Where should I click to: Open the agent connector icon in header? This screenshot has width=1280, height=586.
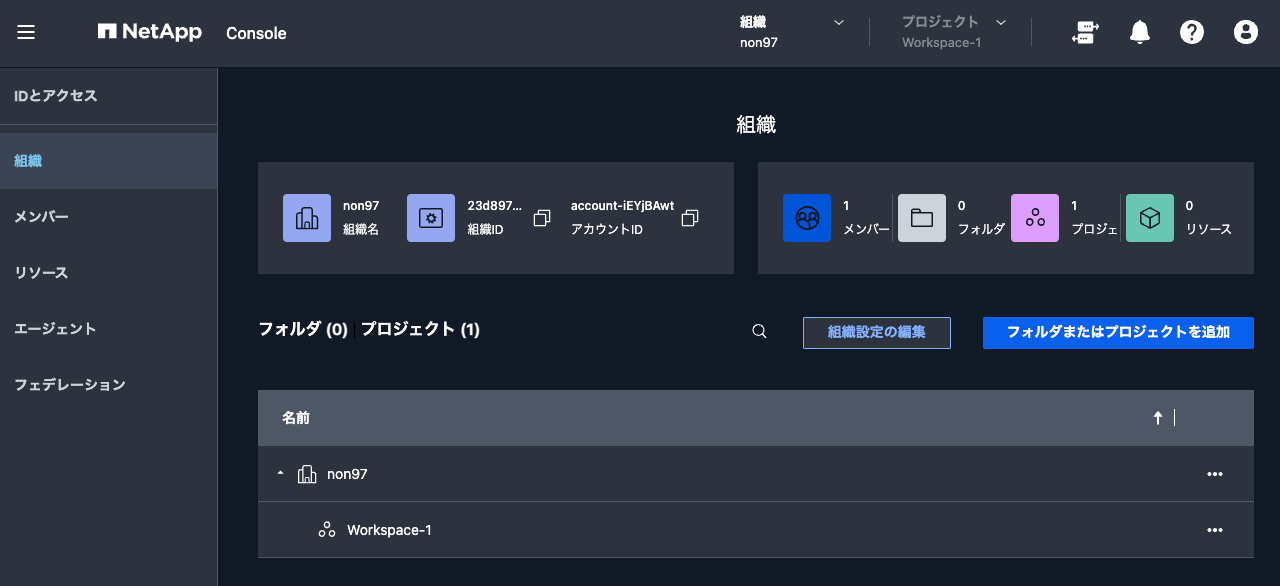coord(1085,32)
